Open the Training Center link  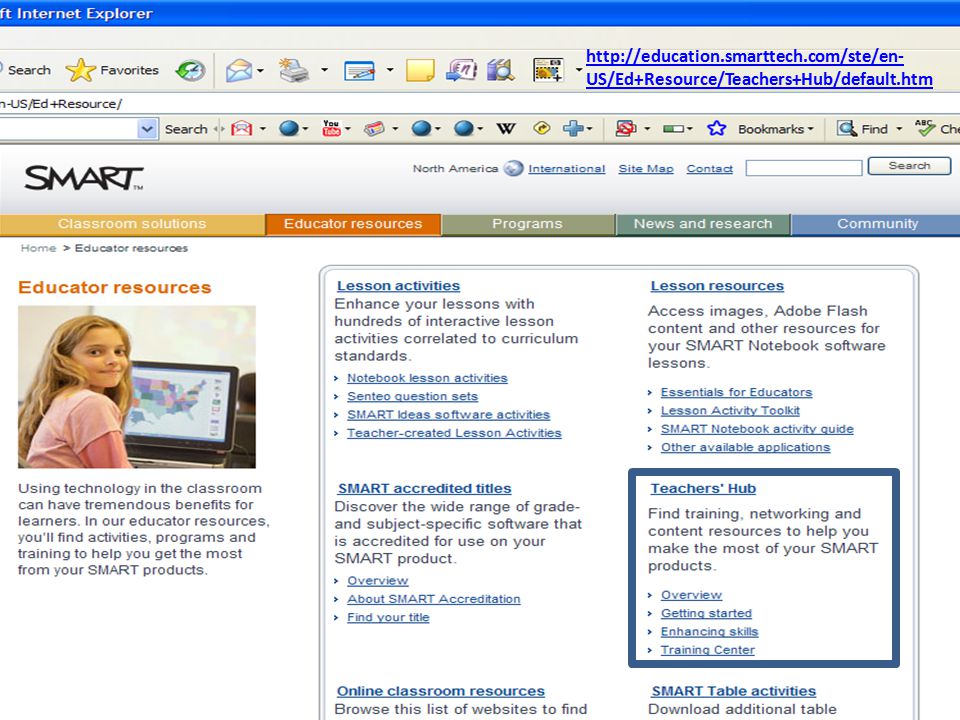pos(708,650)
